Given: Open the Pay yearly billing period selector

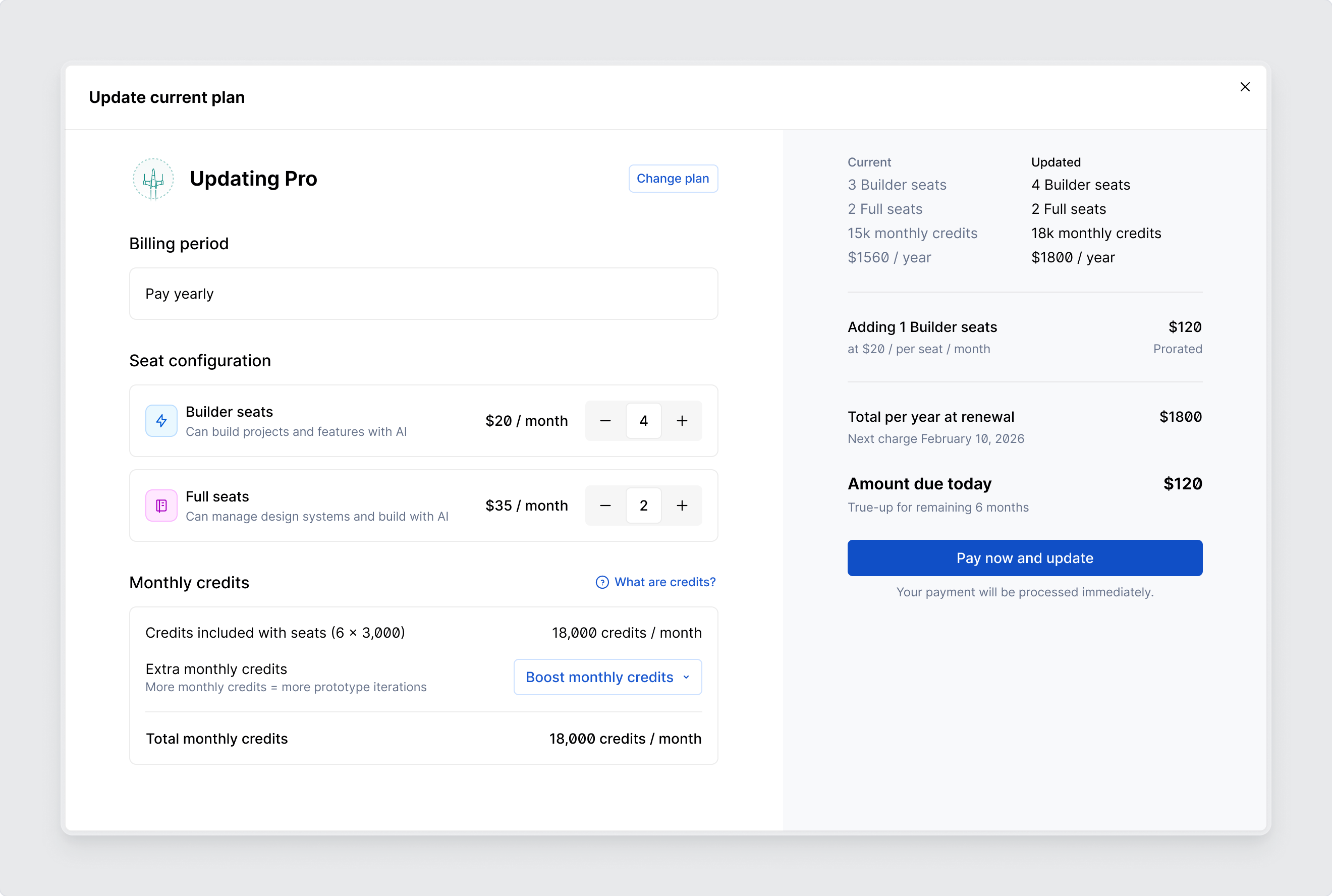Looking at the screenshot, I should (x=423, y=294).
